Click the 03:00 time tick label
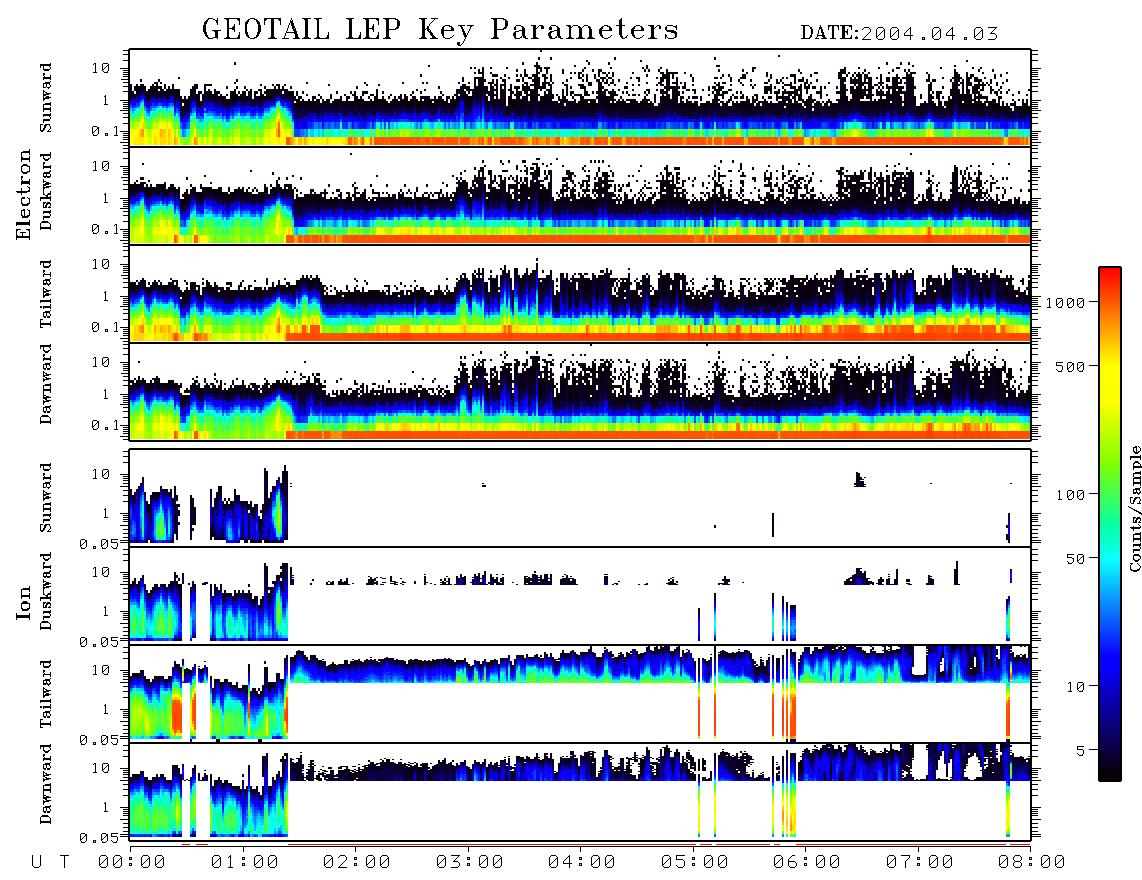Viewport: 1142px width, 880px height. [x=470, y=862]
